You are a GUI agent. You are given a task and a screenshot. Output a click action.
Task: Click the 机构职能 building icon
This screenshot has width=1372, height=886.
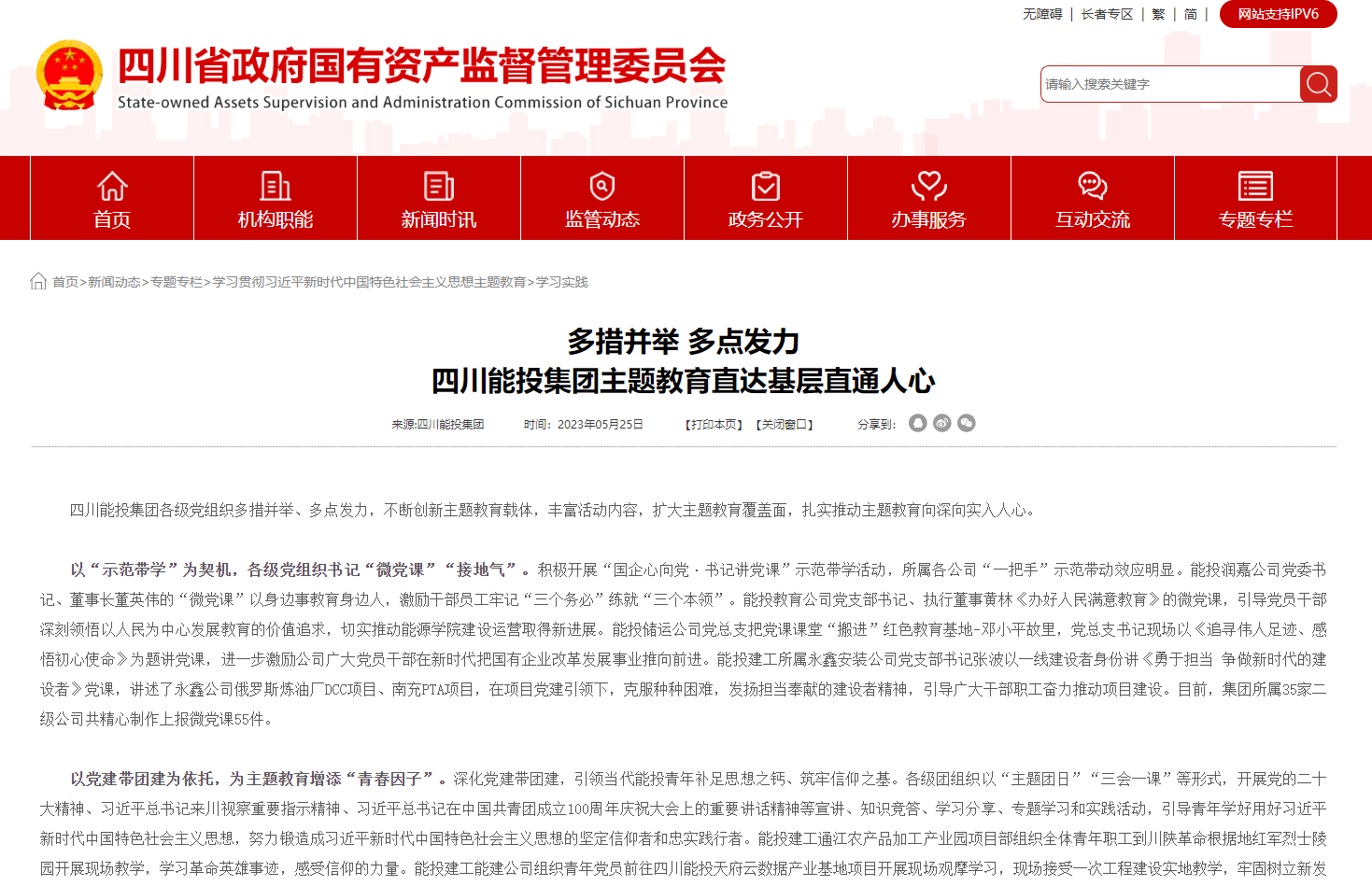(x=276, y=186)
